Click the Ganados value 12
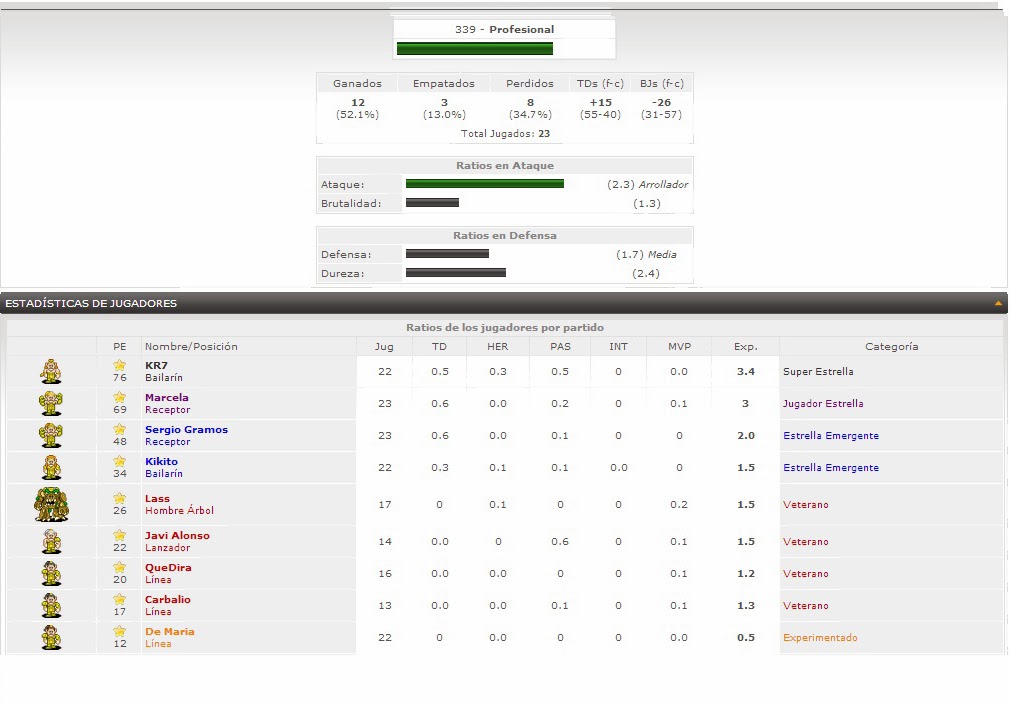The width and height of the screenshot is (1010, 706). click(x=357, y=102)
